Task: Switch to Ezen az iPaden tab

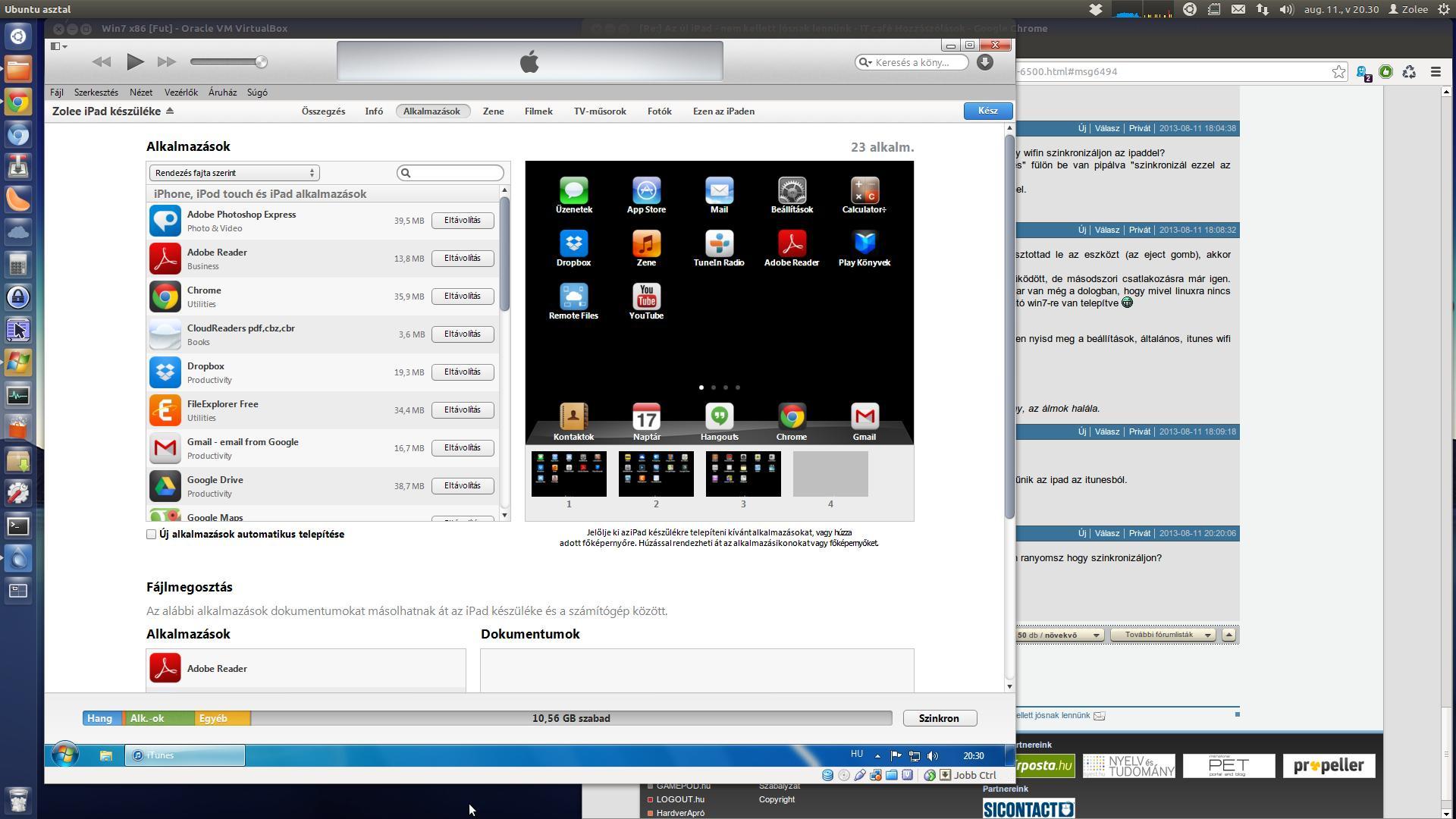Action: click(x=723, y=111)
